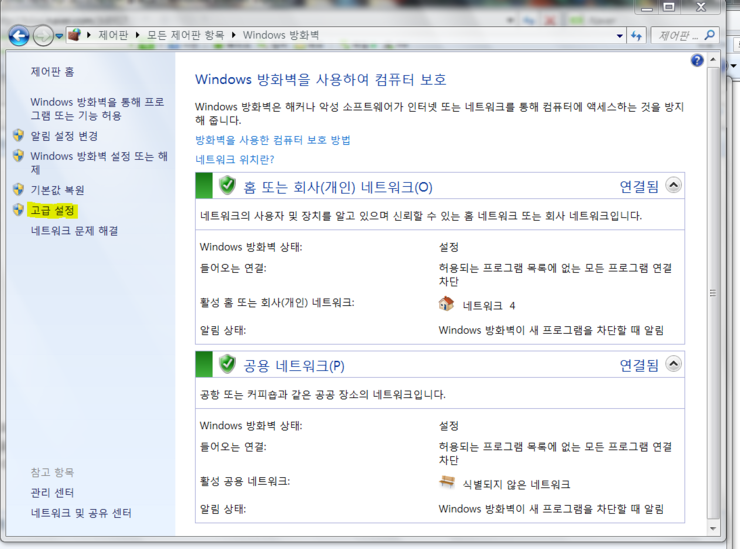Click Windows 방화벽을 사용하여 컴퓨터 보호 heading
Screen dimensions: 740x549
click(321, 79)
